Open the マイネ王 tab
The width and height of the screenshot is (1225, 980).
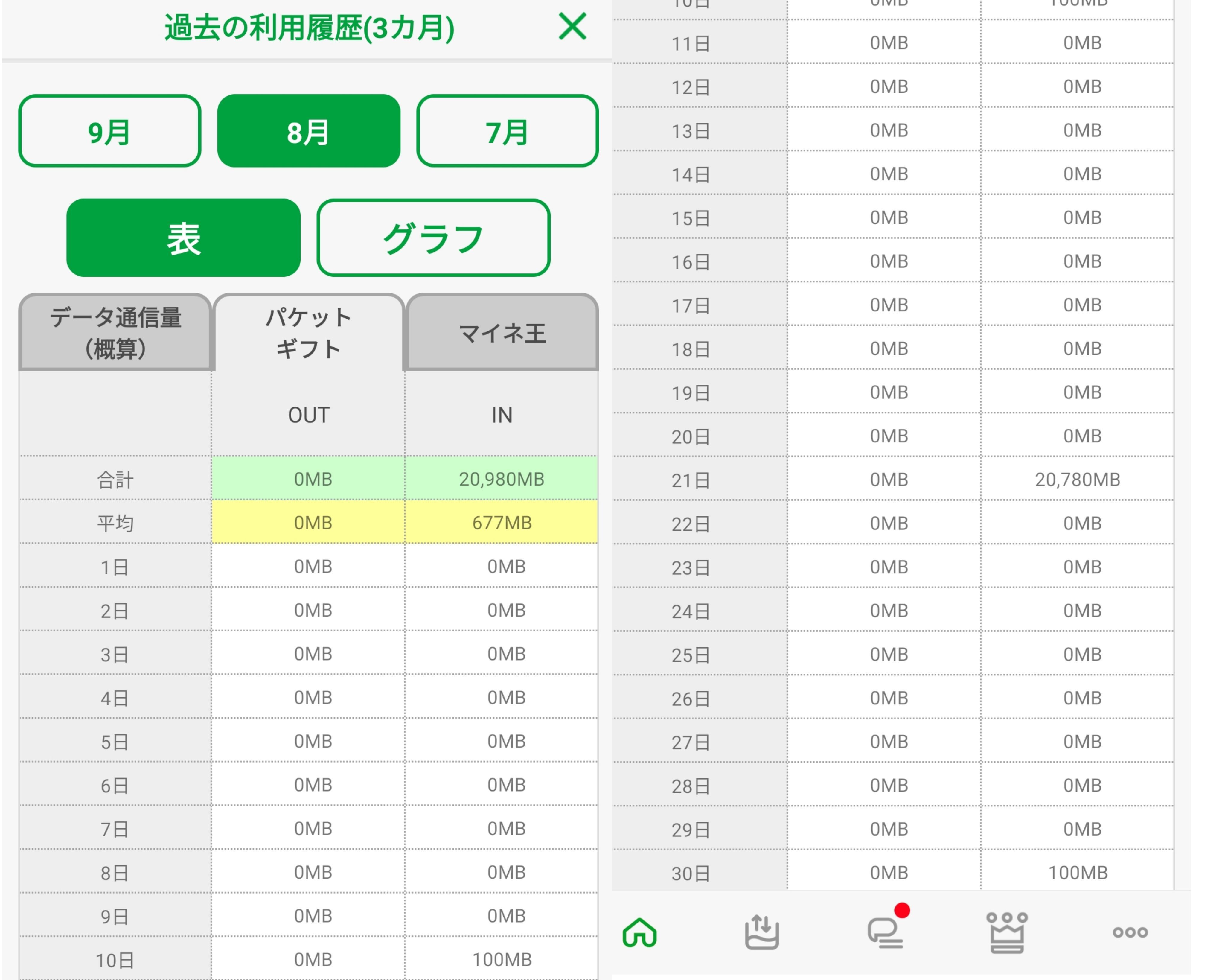click(x=502, y=333)
